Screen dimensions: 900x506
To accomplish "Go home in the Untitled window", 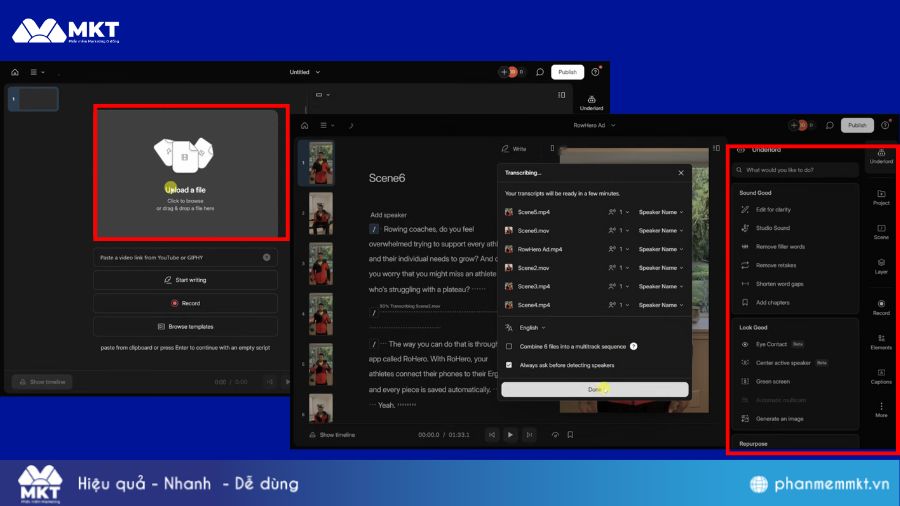I will [x=15, y=72].
